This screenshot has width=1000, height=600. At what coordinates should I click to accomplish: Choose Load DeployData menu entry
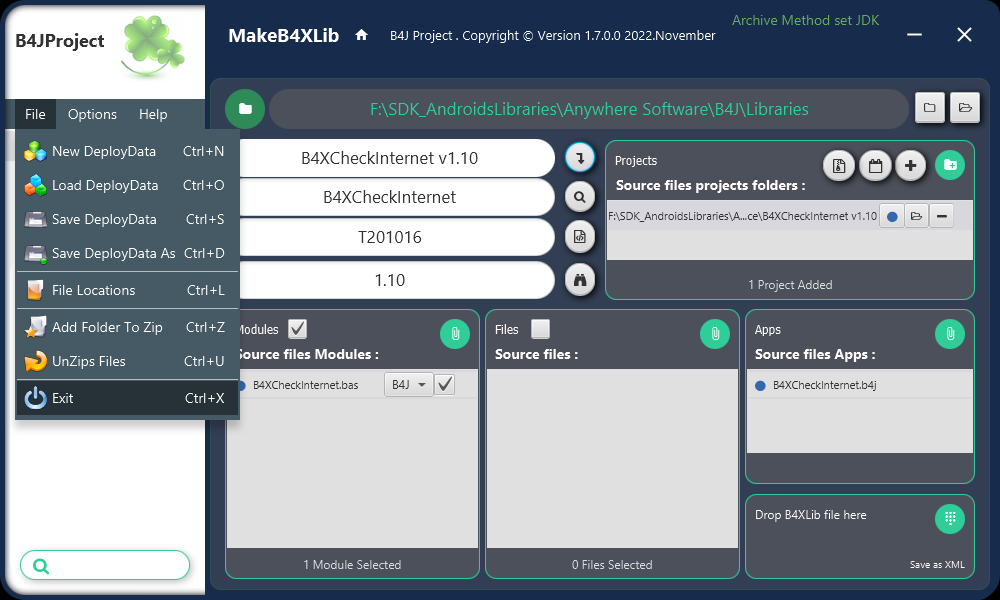point(127,186)
